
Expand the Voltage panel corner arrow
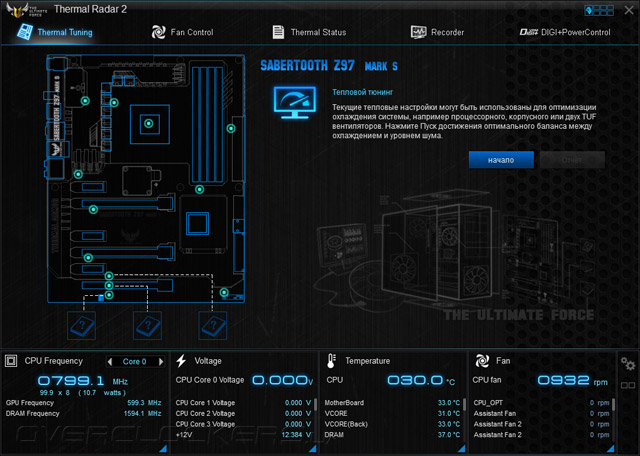point(313,449)
